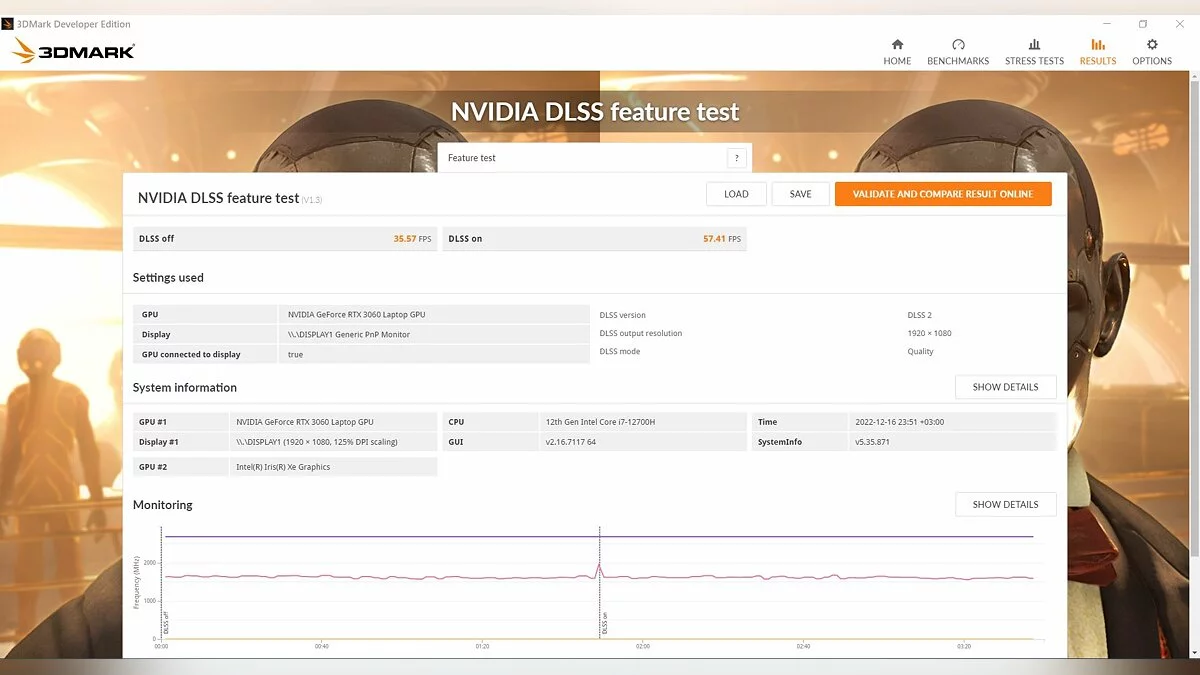Image resolution: width=1200 pixels, height=675 pixels.
Task: Expand System information with Show Details
Action: tap(1005, 387)
